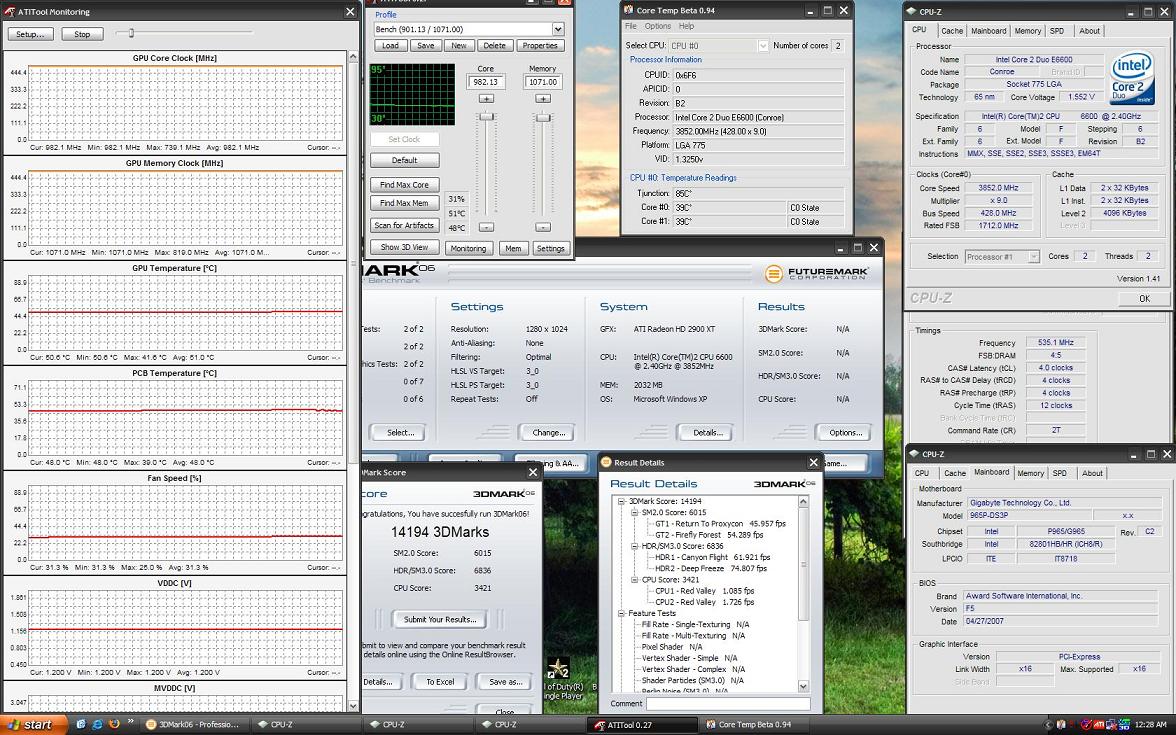Click the Core clock vertical slider handle

coord(487,116)
